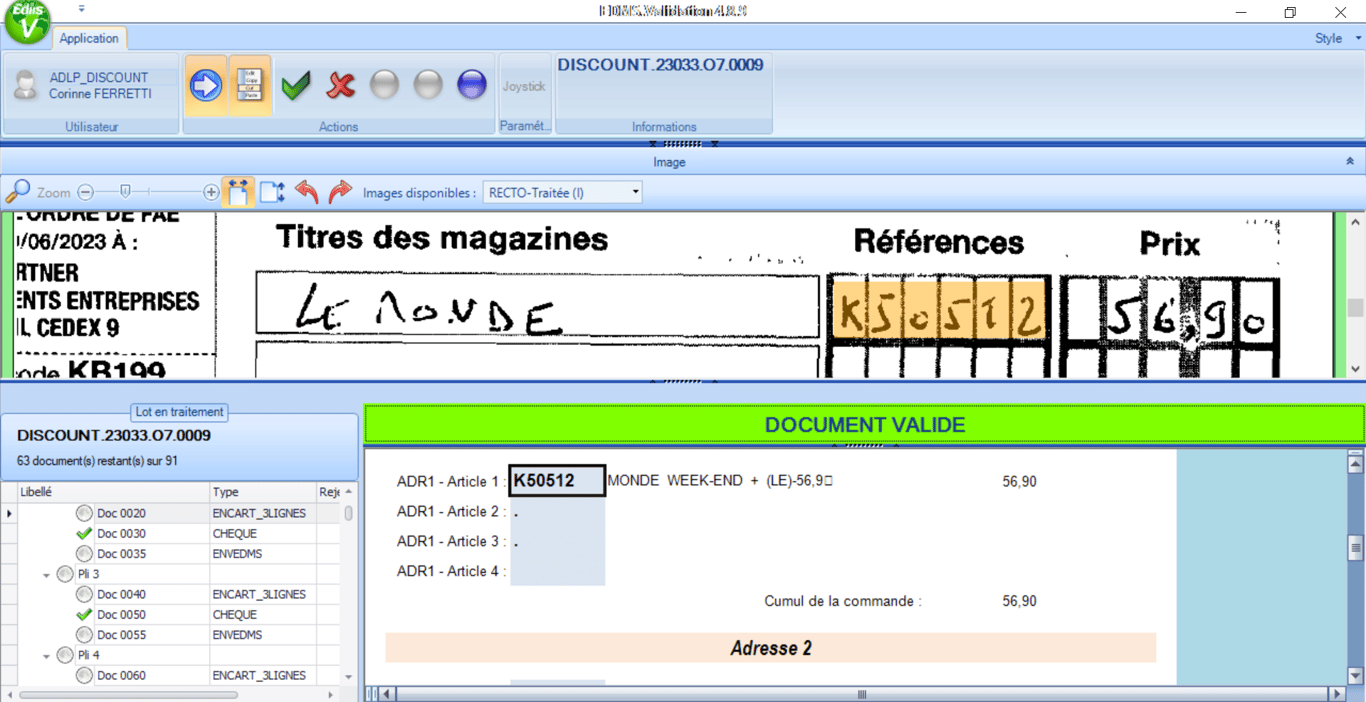Open the Style menu
Screen dimensions: 1366x702
pos(1329,38)
